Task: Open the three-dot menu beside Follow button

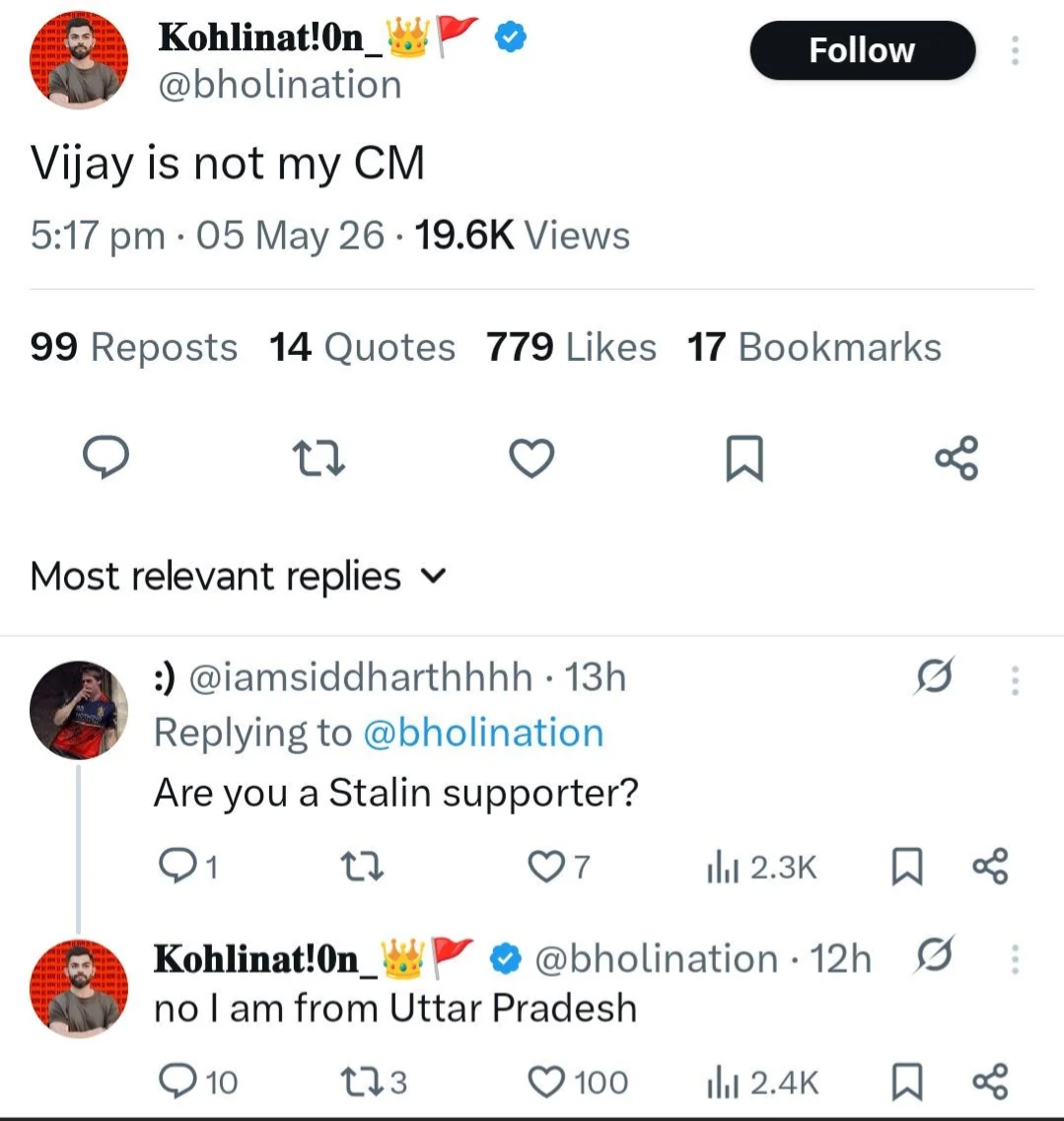Action: pyautogui.click(x=1015, y=50)
